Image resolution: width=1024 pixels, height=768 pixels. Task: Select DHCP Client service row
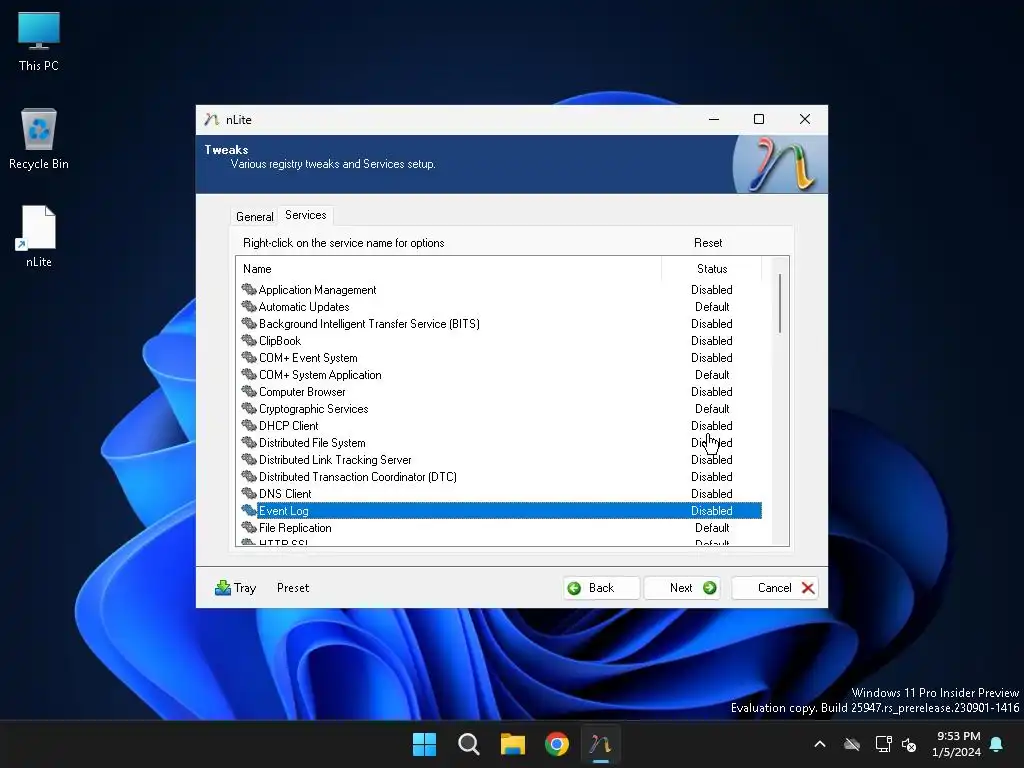[500, 425]
